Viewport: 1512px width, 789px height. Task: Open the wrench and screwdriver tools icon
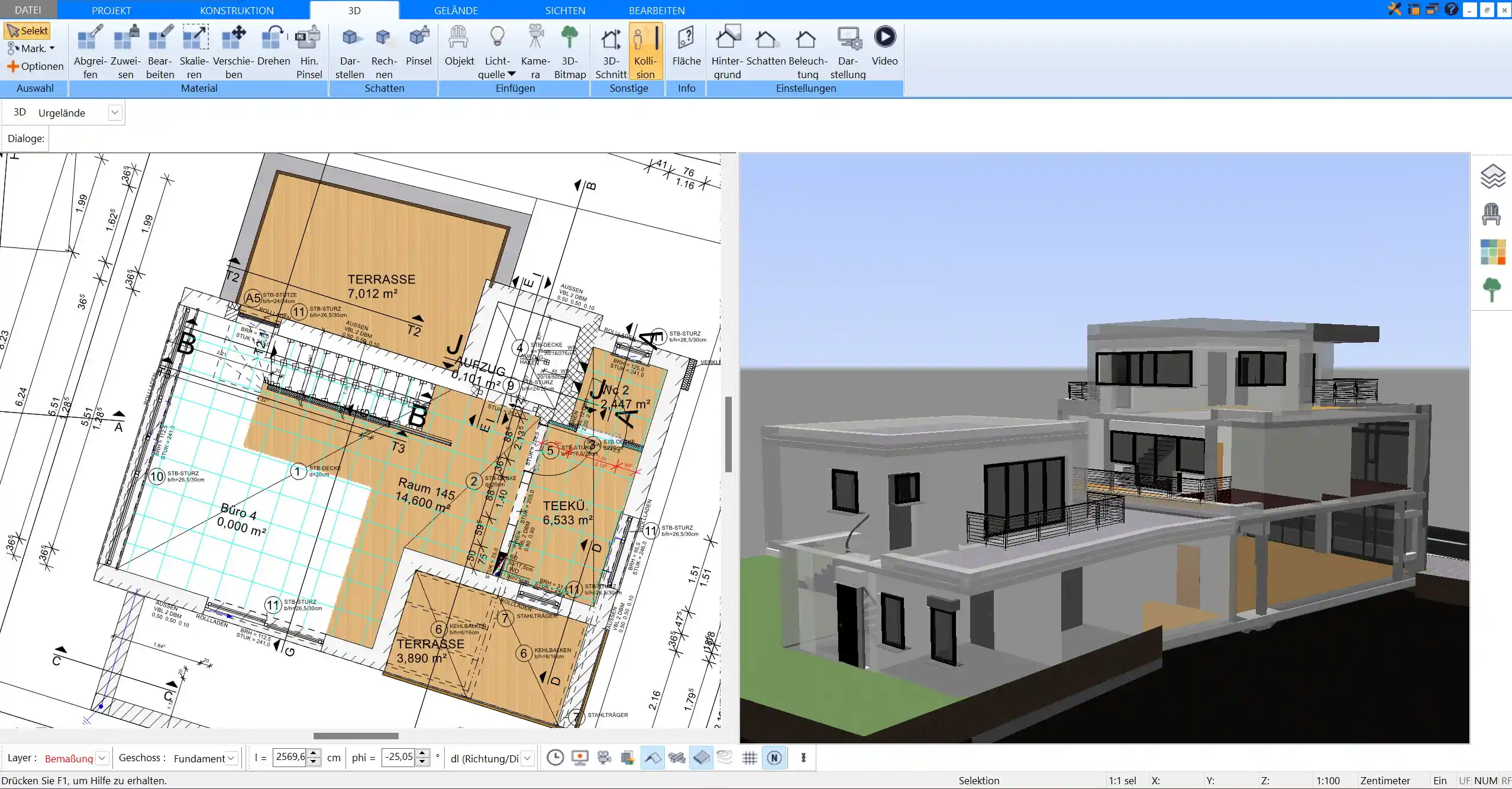click(1395, 9)
